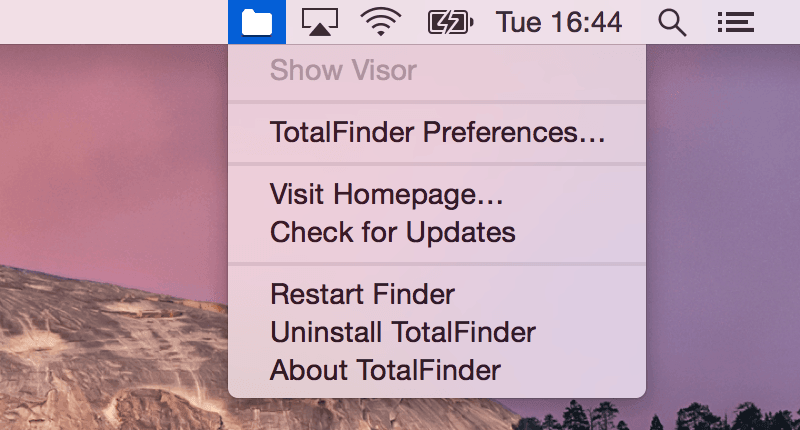Click the TotalFinder folder icon in menu bar

pos(257,21)
